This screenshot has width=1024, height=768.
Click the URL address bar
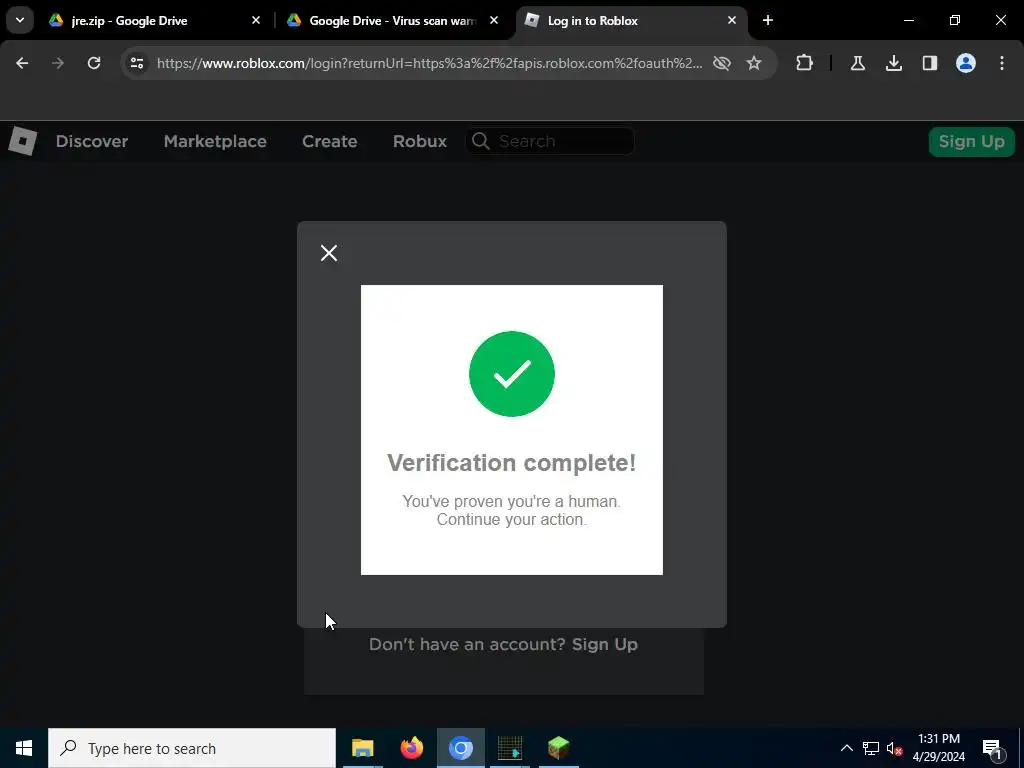pyautogui.click(x=429, y=63)
